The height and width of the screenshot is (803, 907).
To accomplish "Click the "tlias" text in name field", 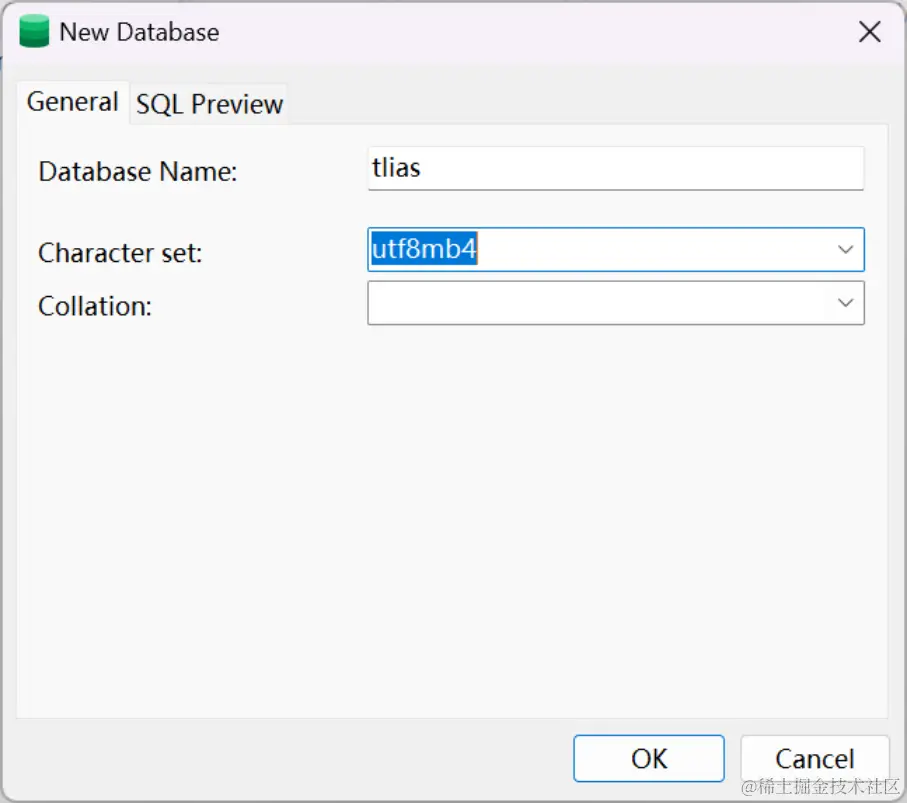I will [396, 168].
